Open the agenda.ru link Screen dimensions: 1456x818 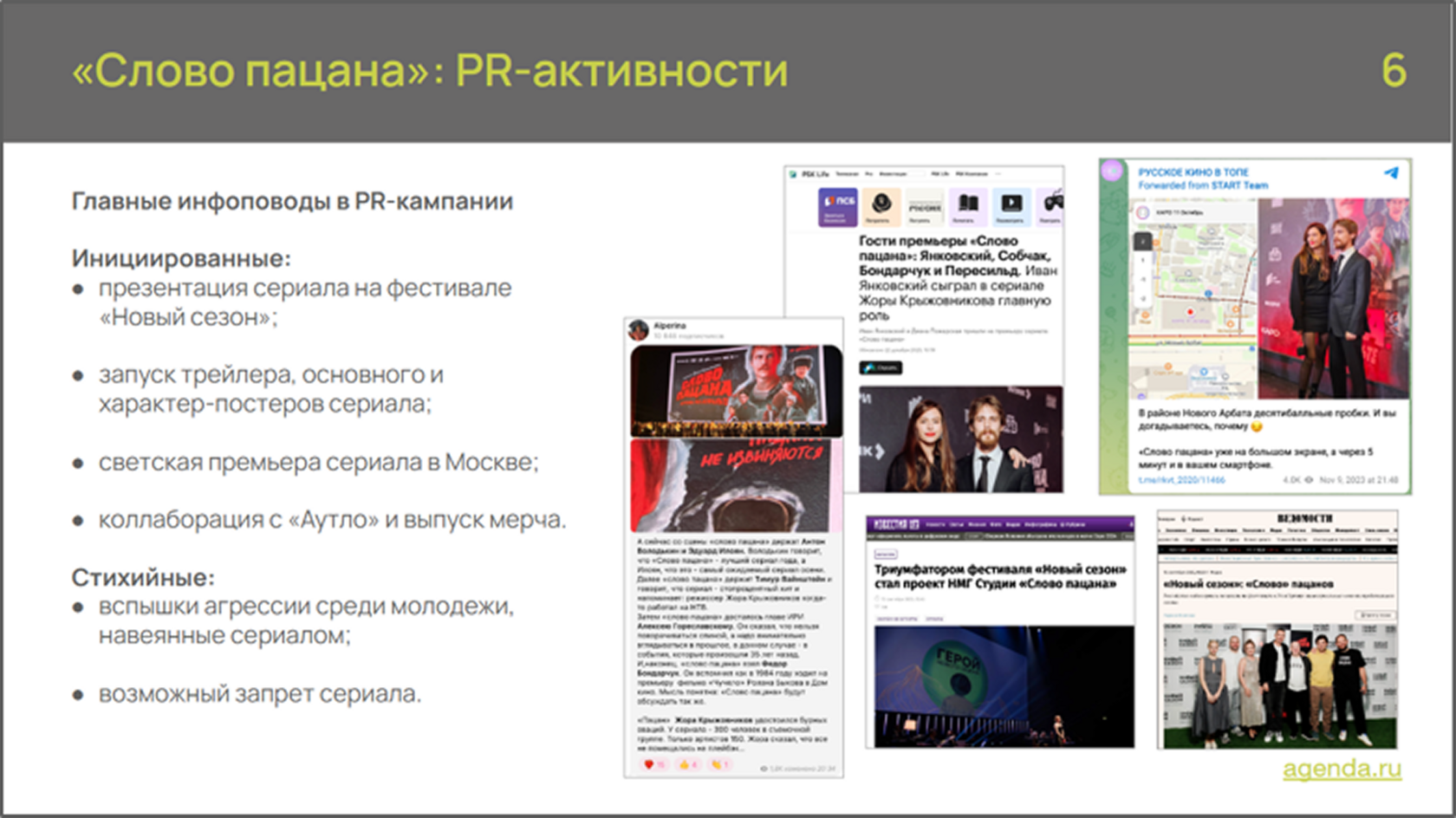point(1342,769)
